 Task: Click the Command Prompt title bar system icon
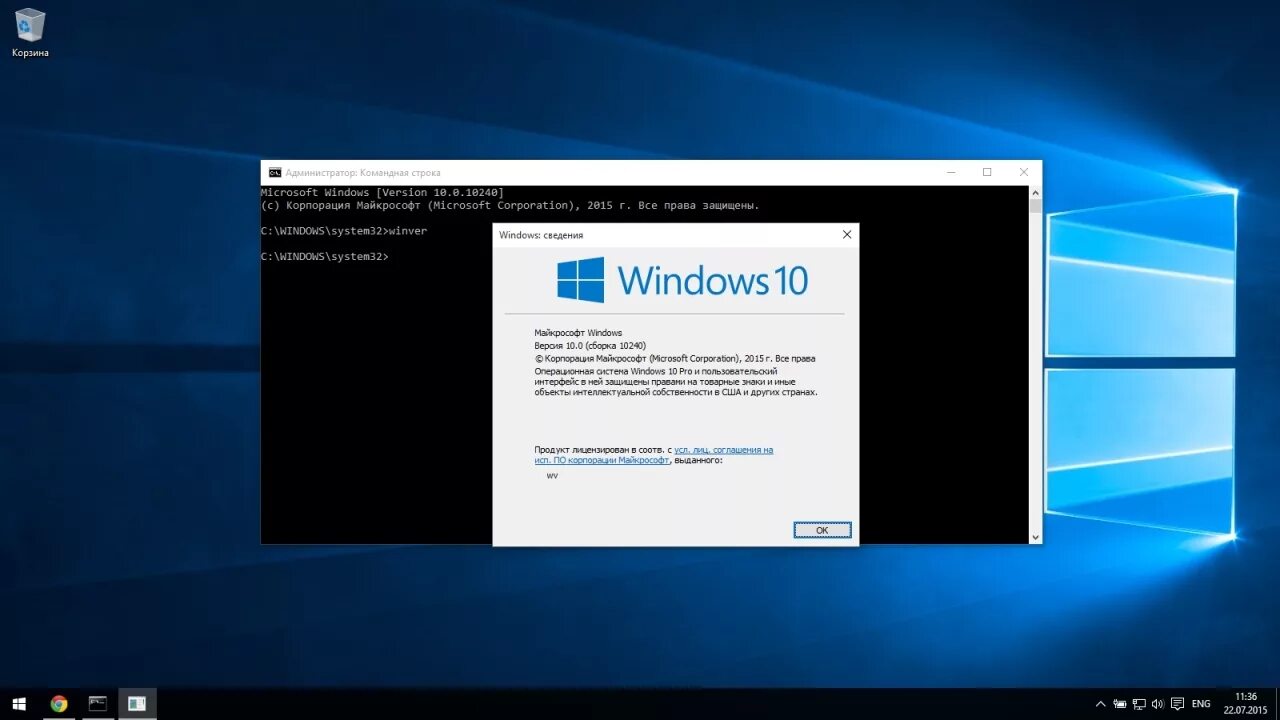275,172
